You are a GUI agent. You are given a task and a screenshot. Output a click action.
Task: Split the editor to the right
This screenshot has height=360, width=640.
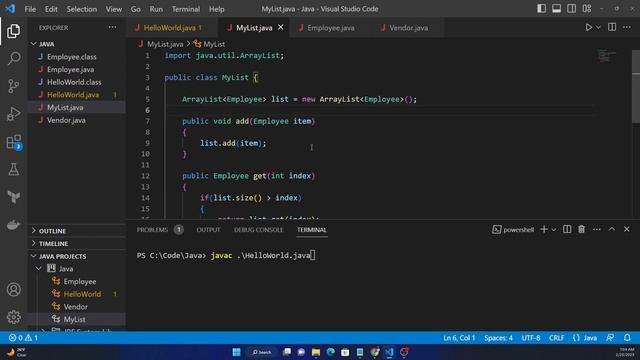tap(612, 27)
